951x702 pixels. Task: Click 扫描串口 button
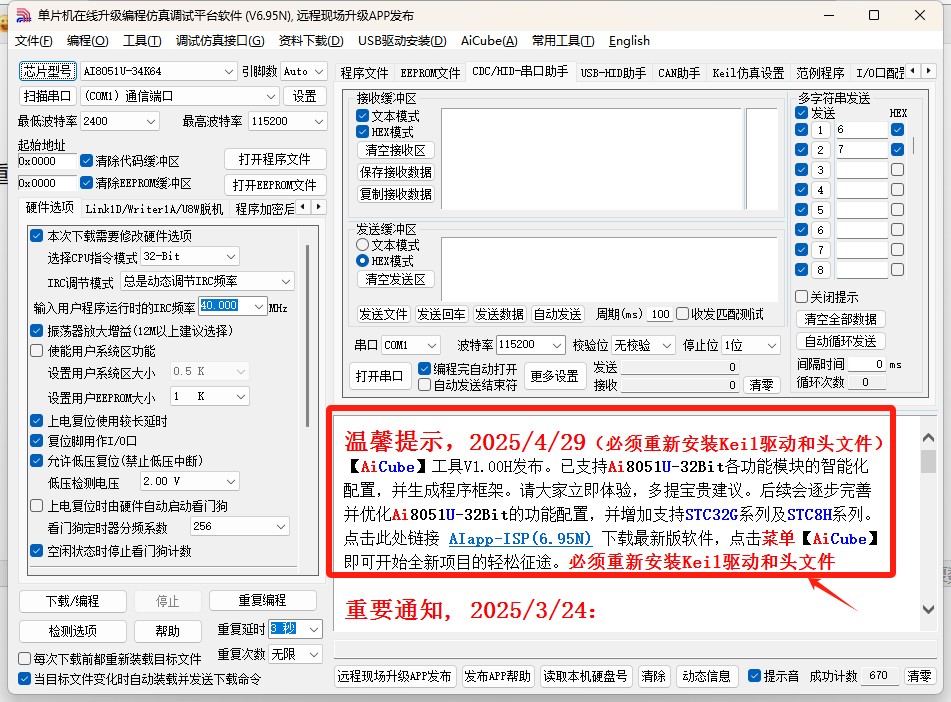[47, 96]
